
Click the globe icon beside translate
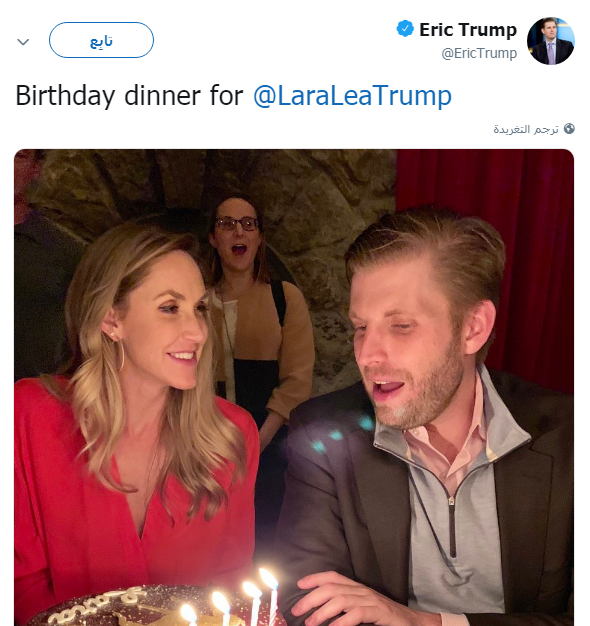(x=569, y=129)
